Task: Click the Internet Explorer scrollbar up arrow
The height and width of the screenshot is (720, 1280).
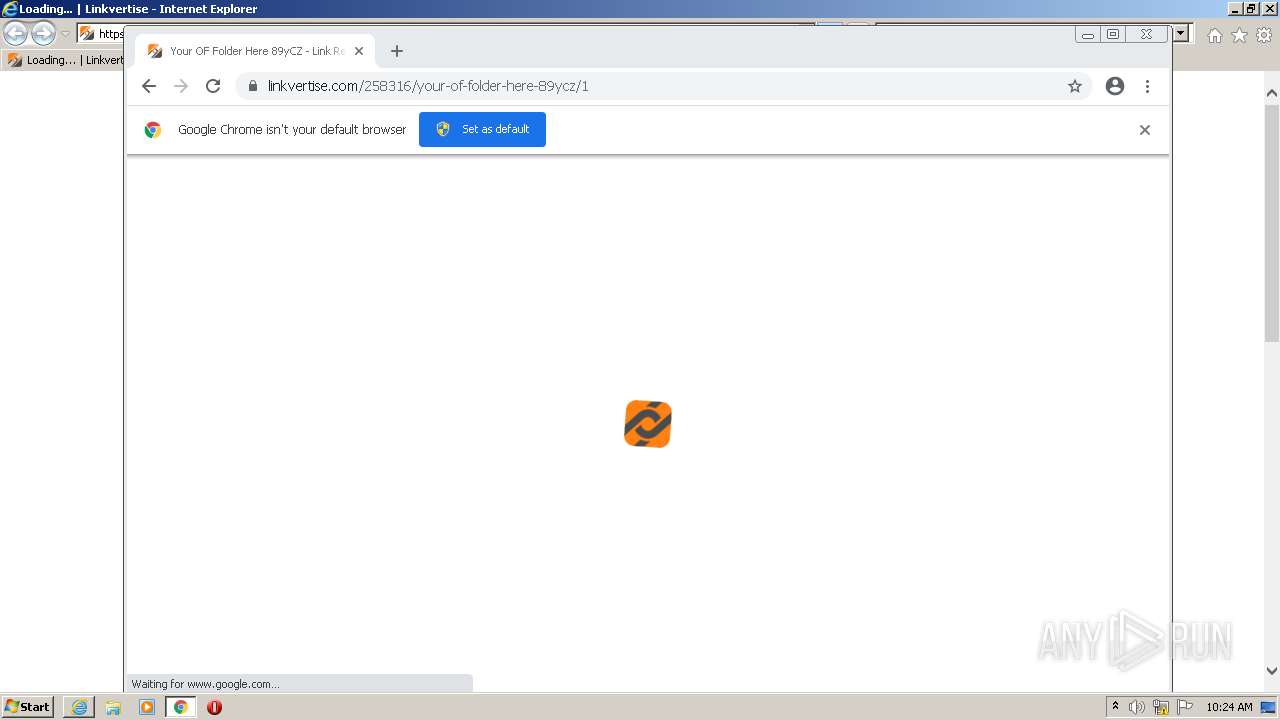Action: (1272, 93)
